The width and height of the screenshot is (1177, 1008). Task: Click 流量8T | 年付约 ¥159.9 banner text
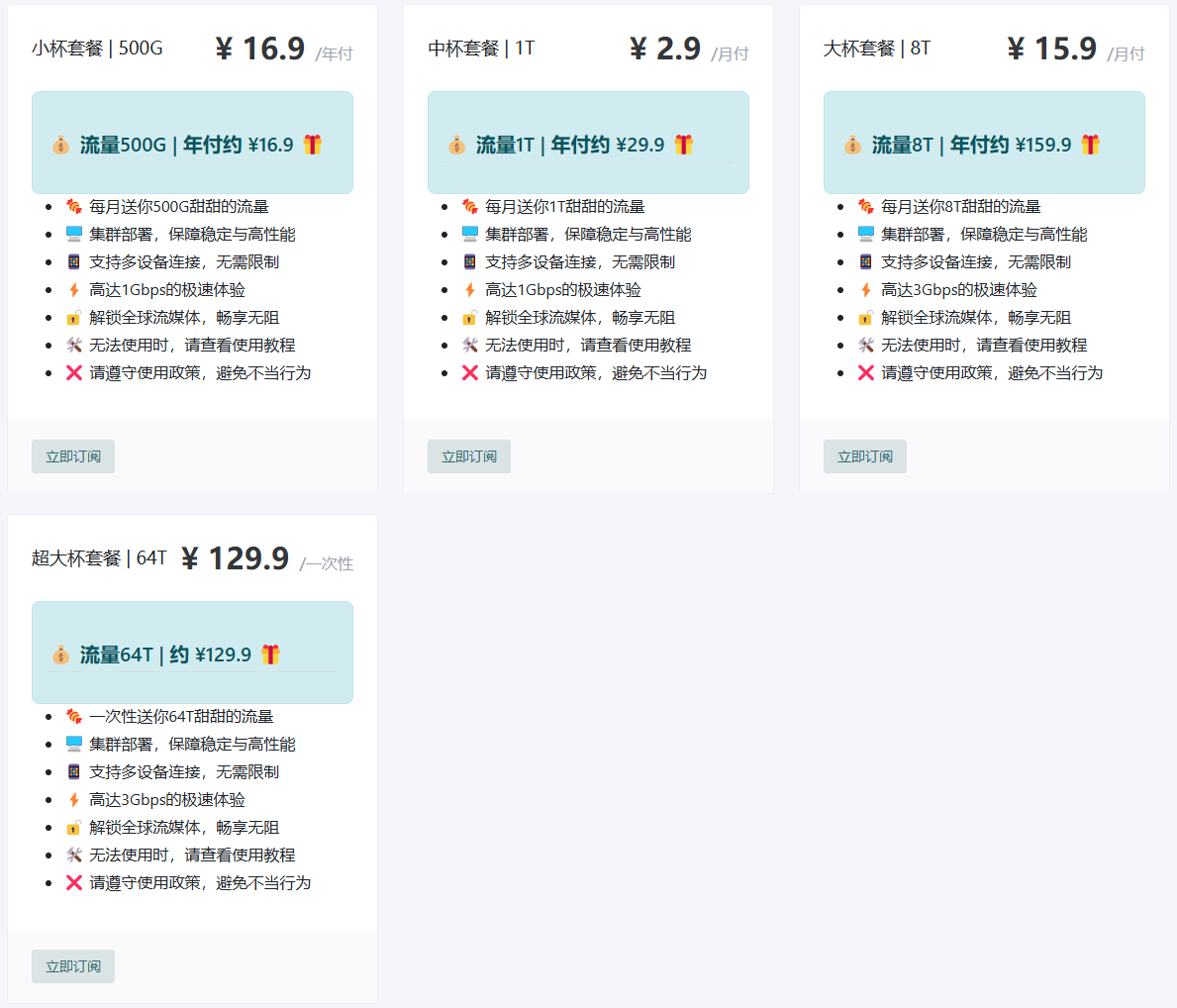(x=971, y=145)
